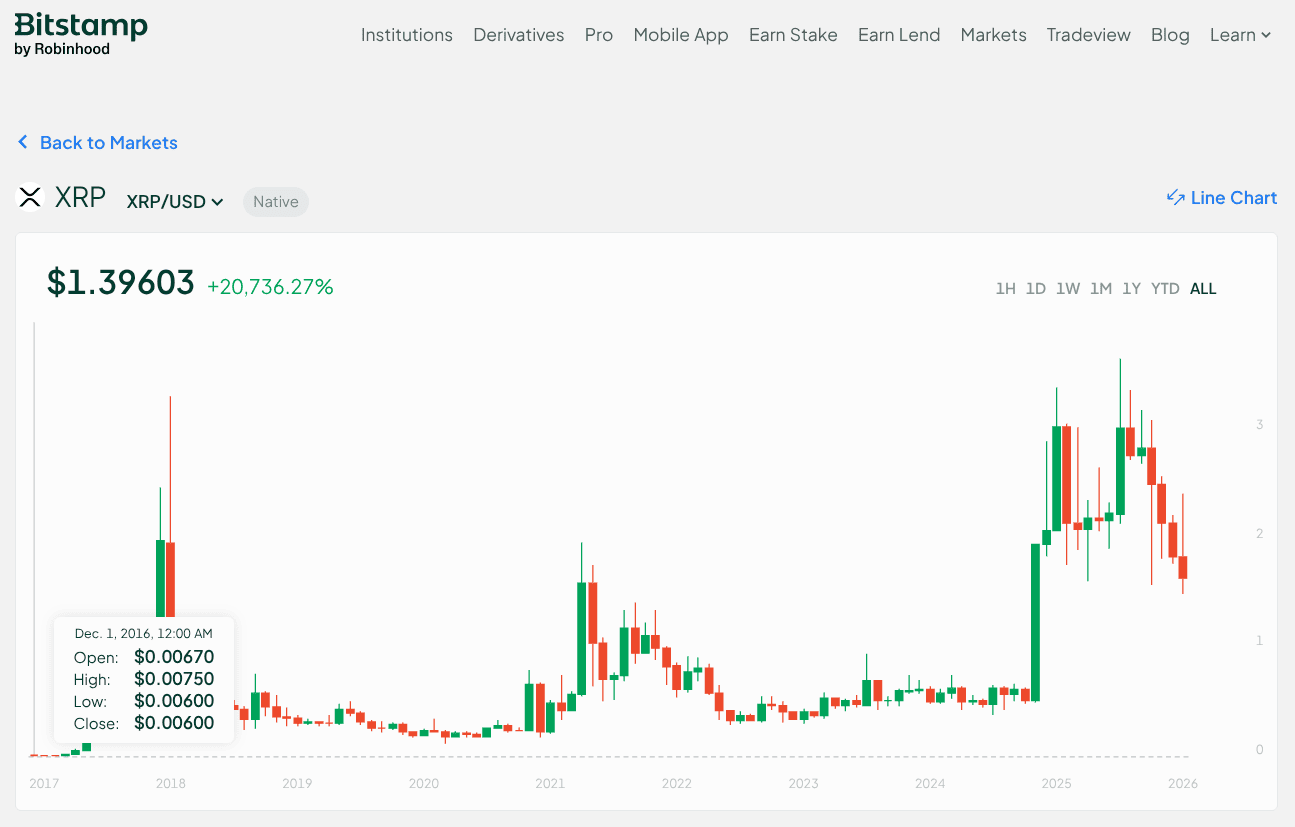Click the XRP coin logo icon

click(x=31, y=197)
